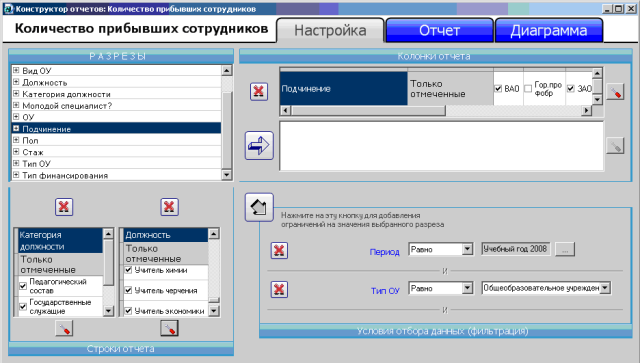Open the Общеобразовательное учреждение dropdown
Viewport: 640px width, 363px height.
pos(605,288)
